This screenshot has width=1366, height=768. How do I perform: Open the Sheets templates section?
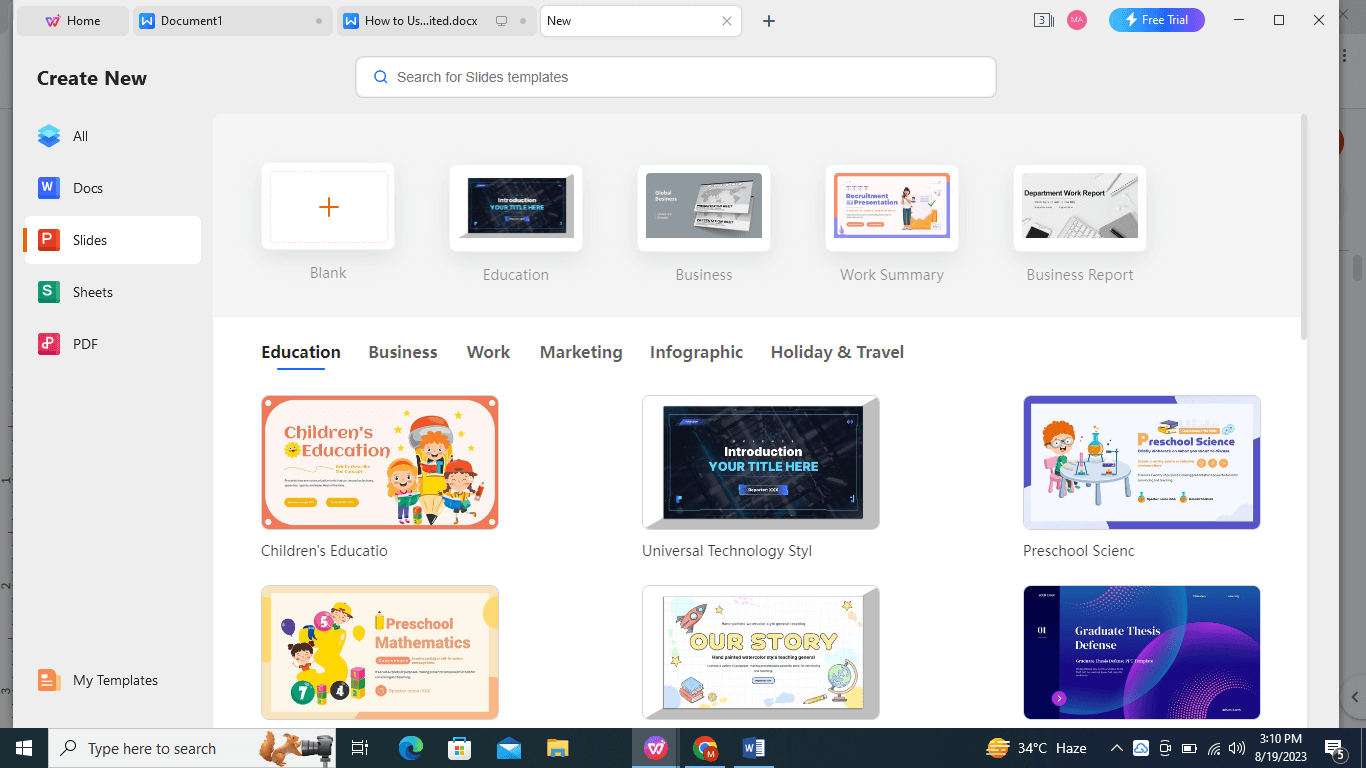coord(91,292)
